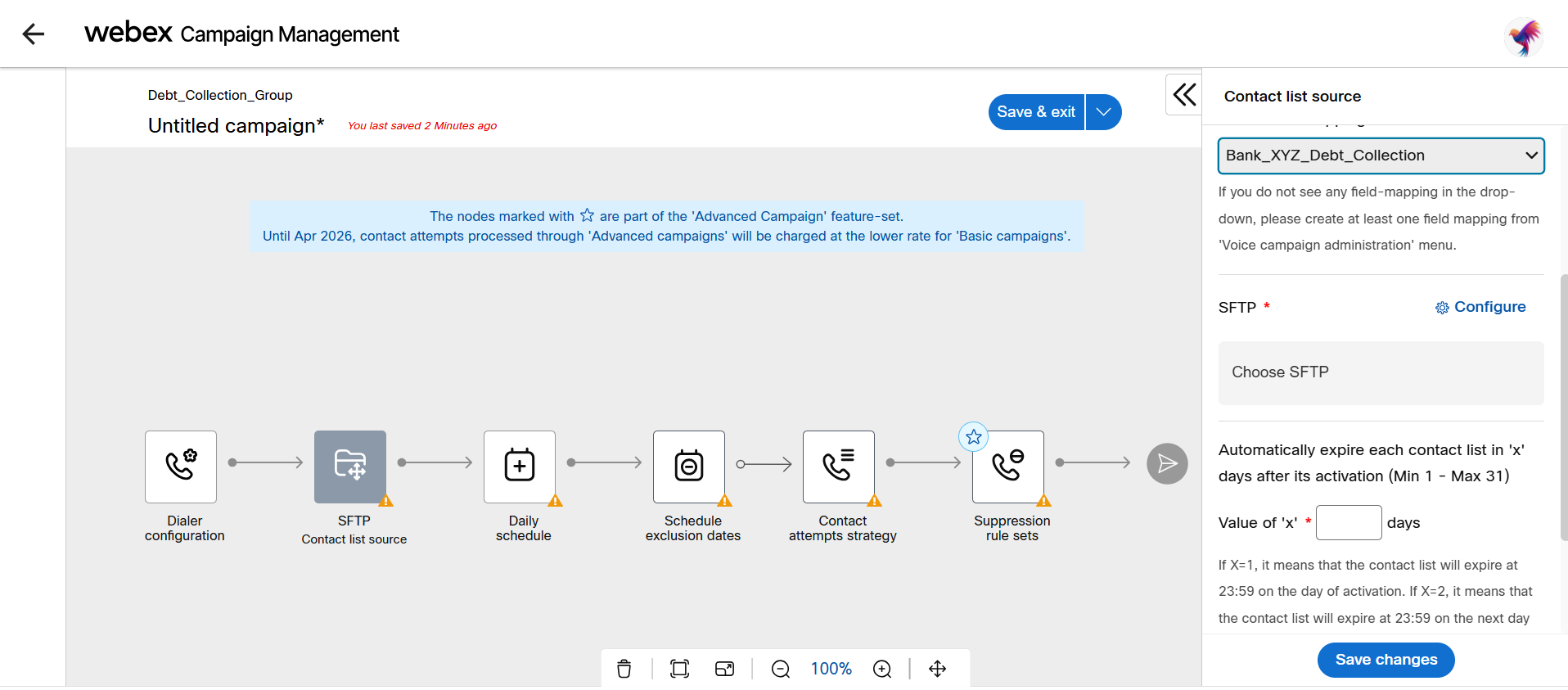1568x690 pixels.
Task: Collapse the Contact list source panel
Action: 1184,94
